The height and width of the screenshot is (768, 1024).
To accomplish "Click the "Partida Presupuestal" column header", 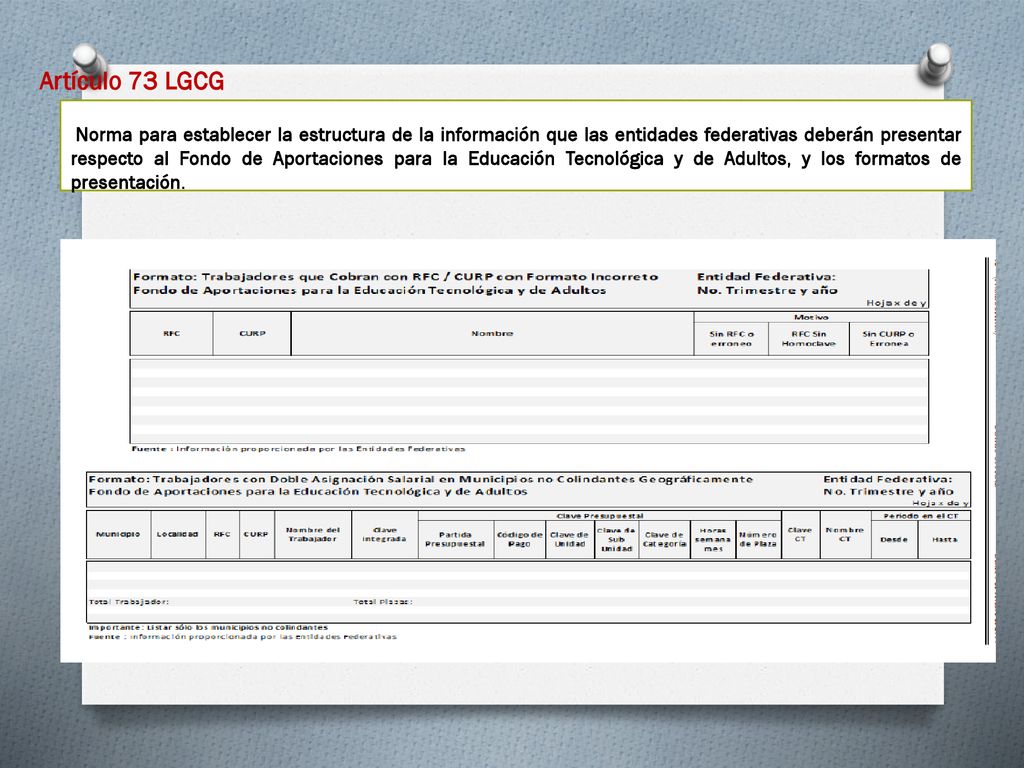I will click(455, 539).
